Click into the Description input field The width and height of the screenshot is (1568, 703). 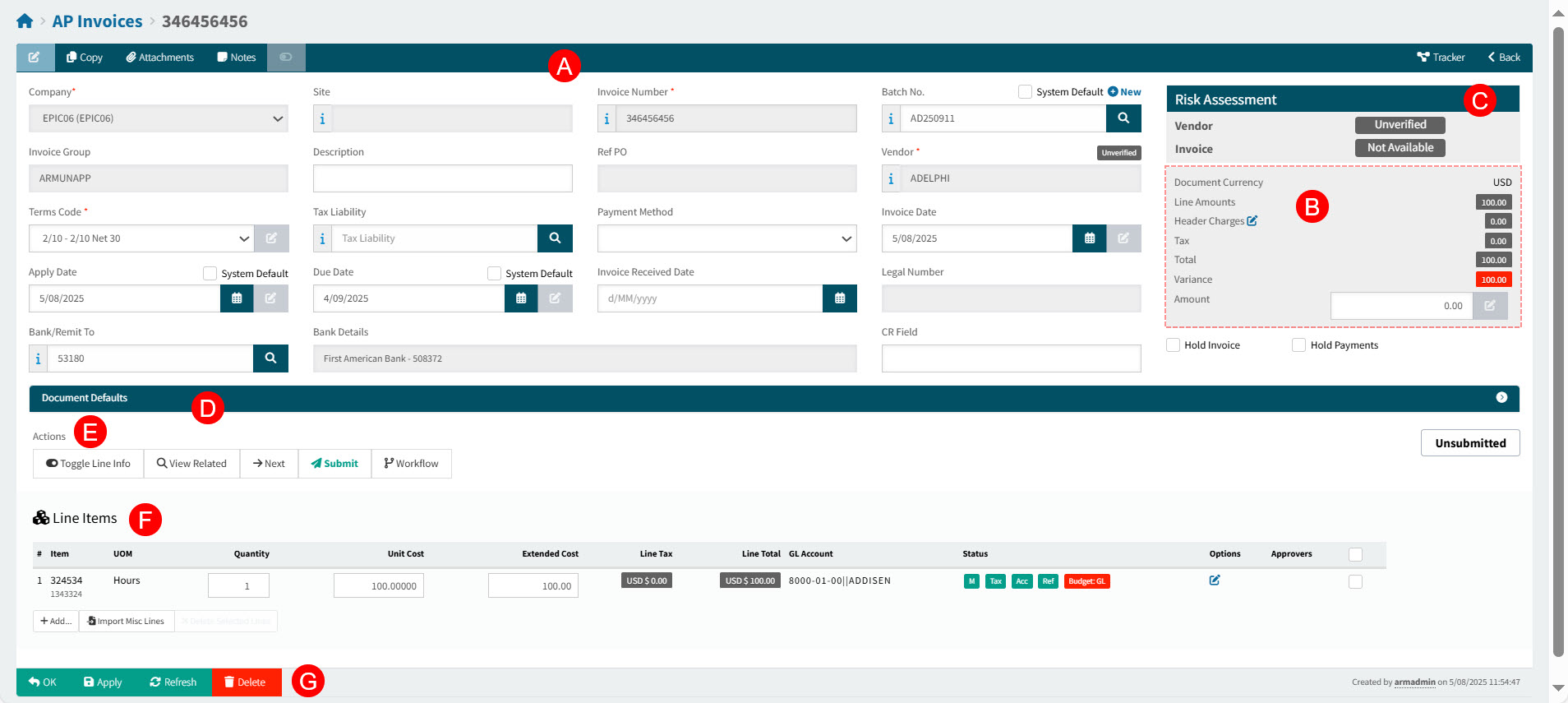coord(442,178)
